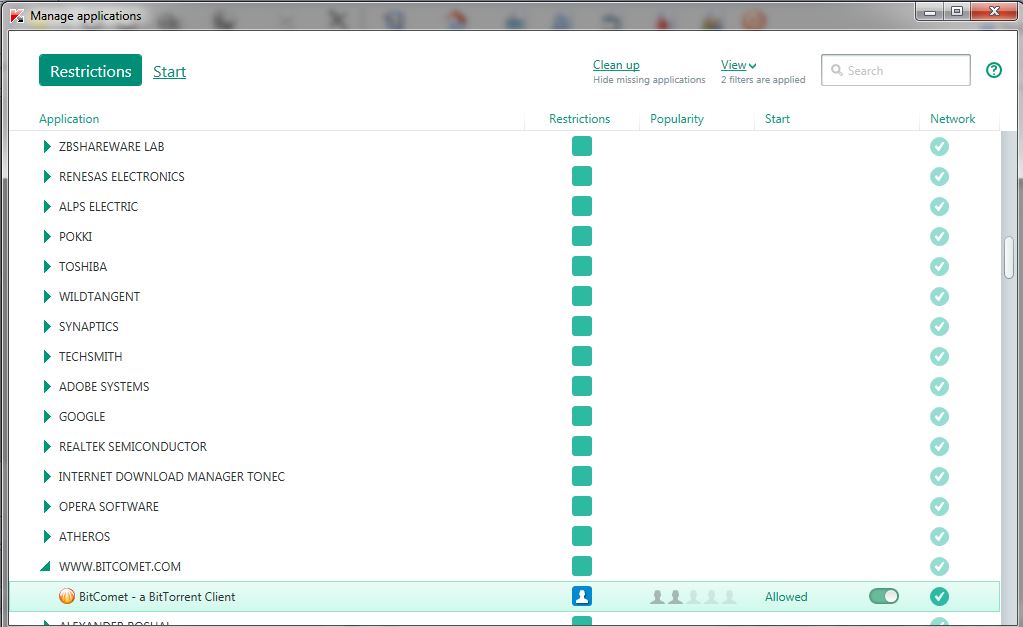Image resolution: width=1023 pixels, height=627 pixels.
Task: Click ZBSHAREWARE LAB network check icon
Action: click(939, 146)
